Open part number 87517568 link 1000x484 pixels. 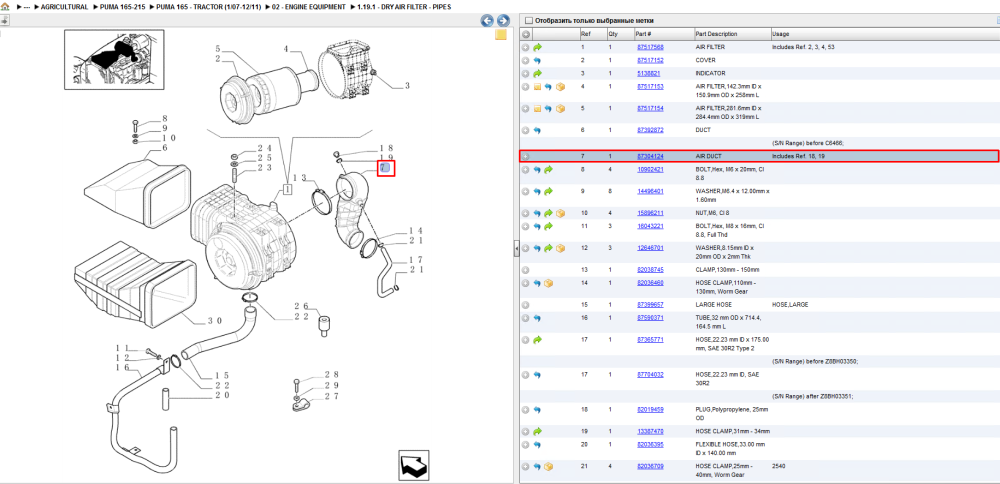tap(650, 47)
